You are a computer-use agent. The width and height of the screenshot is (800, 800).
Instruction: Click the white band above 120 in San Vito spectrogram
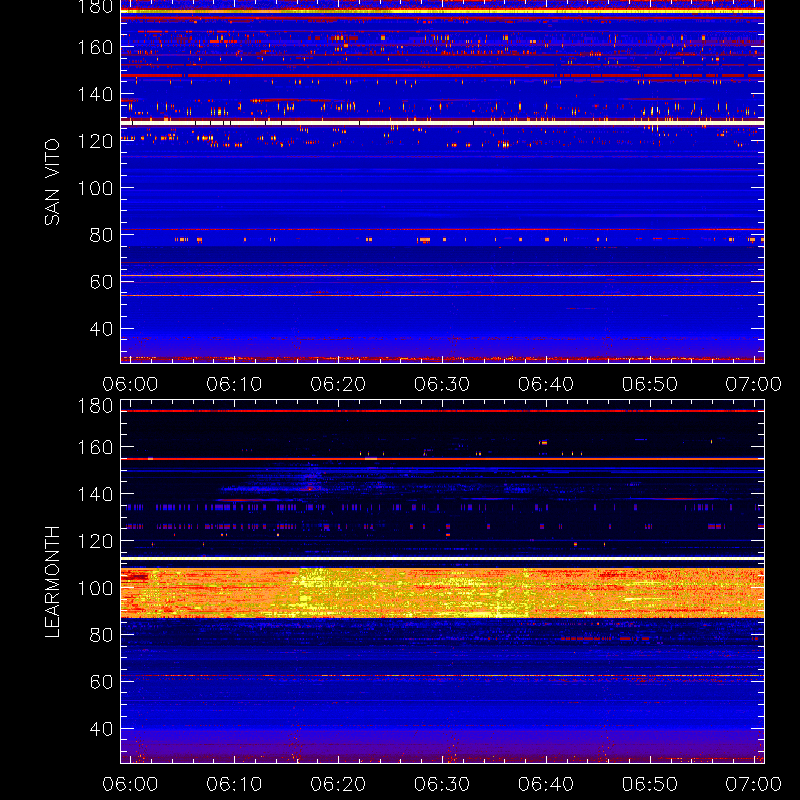(442, 123)
